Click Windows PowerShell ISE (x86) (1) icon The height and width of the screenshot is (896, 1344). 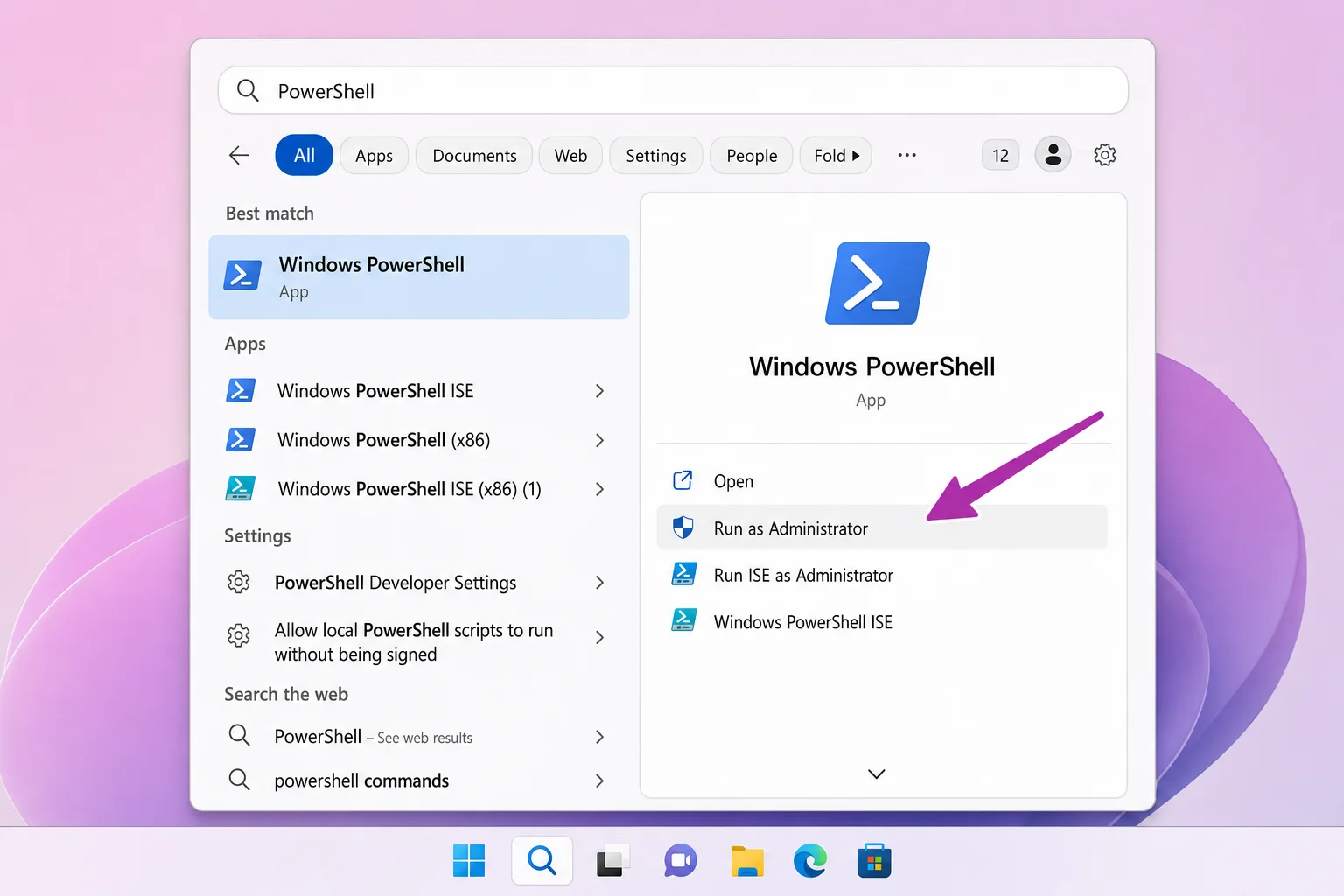pyautogui.click(x=241, y=488)
